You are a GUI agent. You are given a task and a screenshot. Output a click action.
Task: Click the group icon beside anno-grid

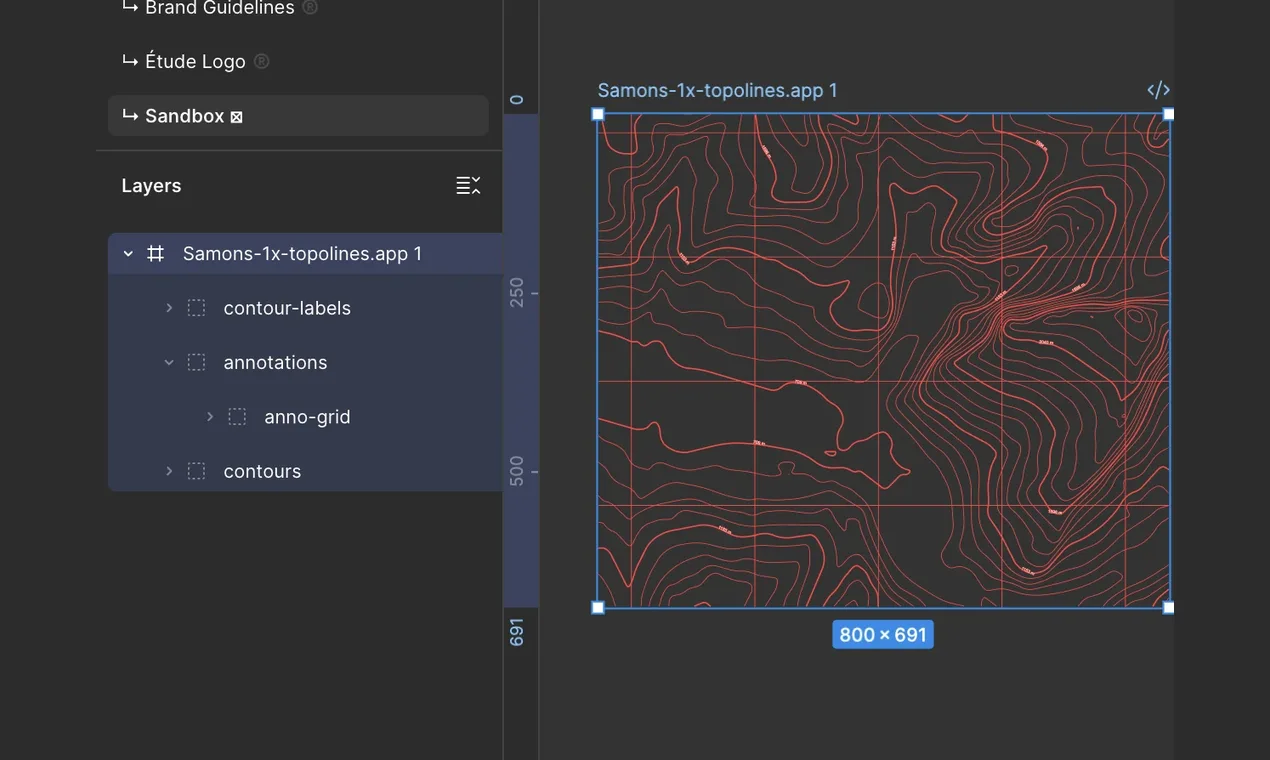tap(237, 416)
